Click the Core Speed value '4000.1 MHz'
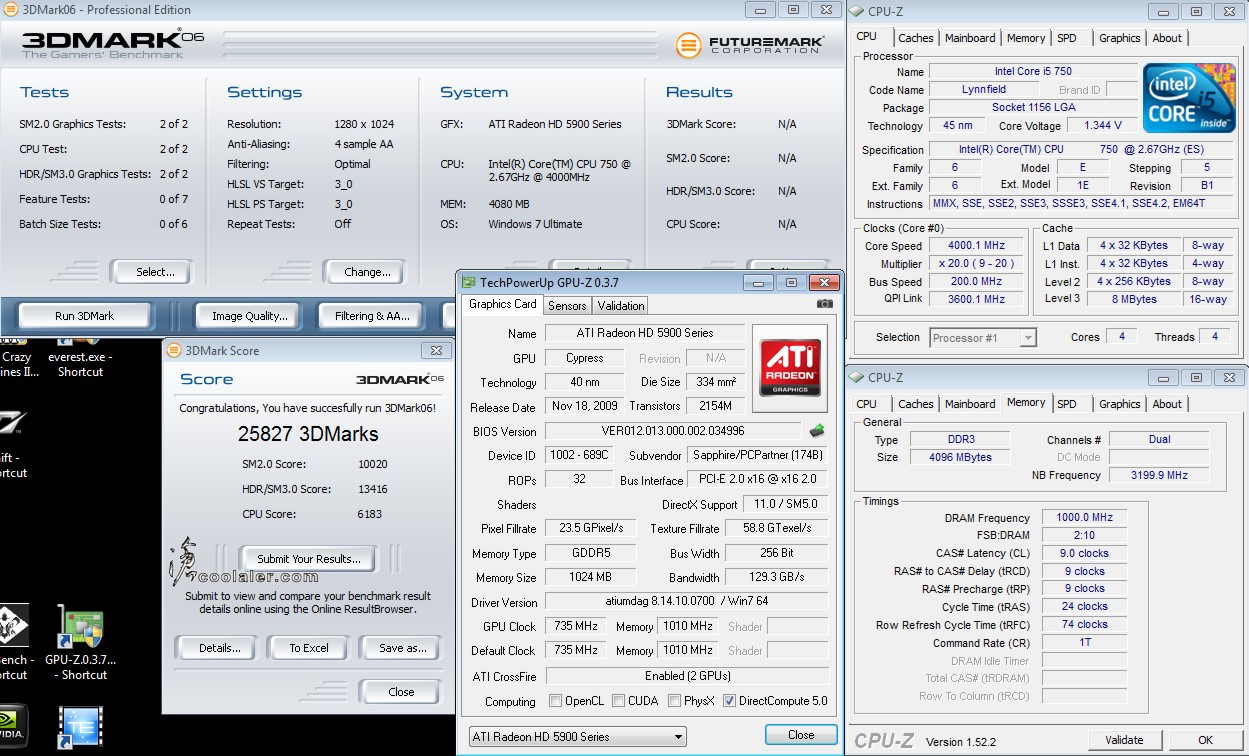 977,246
